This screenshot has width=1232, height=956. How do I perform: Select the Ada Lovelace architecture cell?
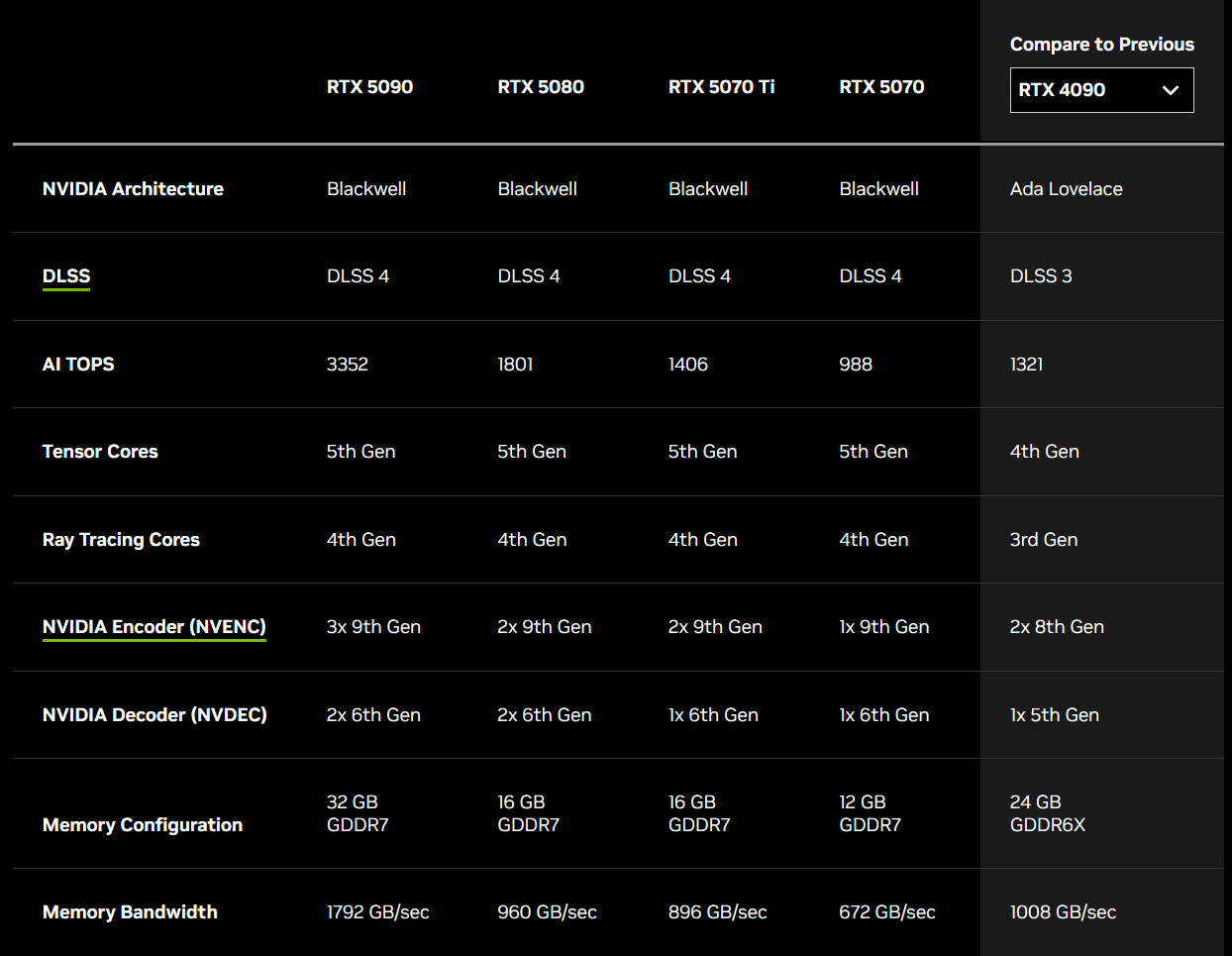(x=1066, y=189)
